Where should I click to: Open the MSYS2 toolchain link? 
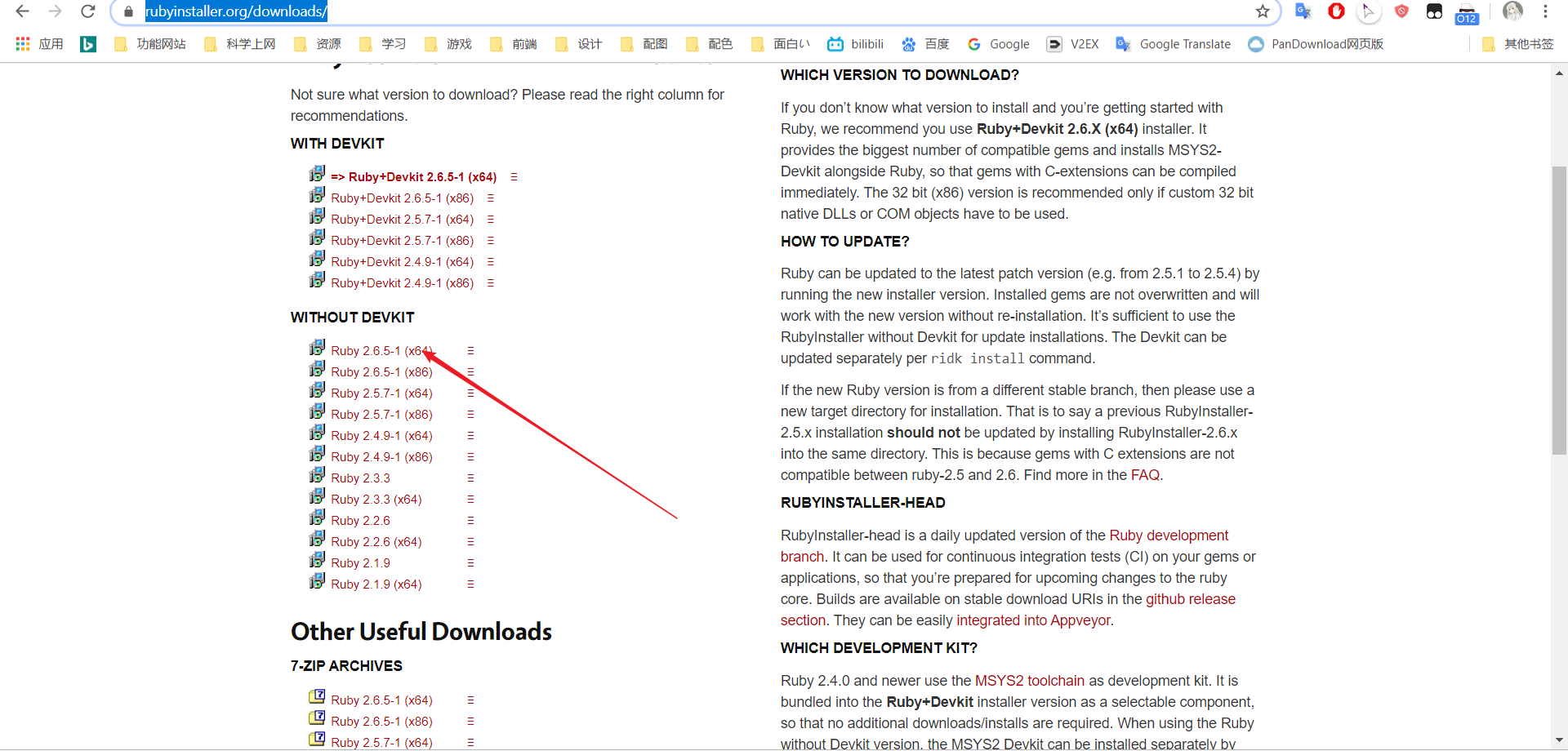(1030, 681)
